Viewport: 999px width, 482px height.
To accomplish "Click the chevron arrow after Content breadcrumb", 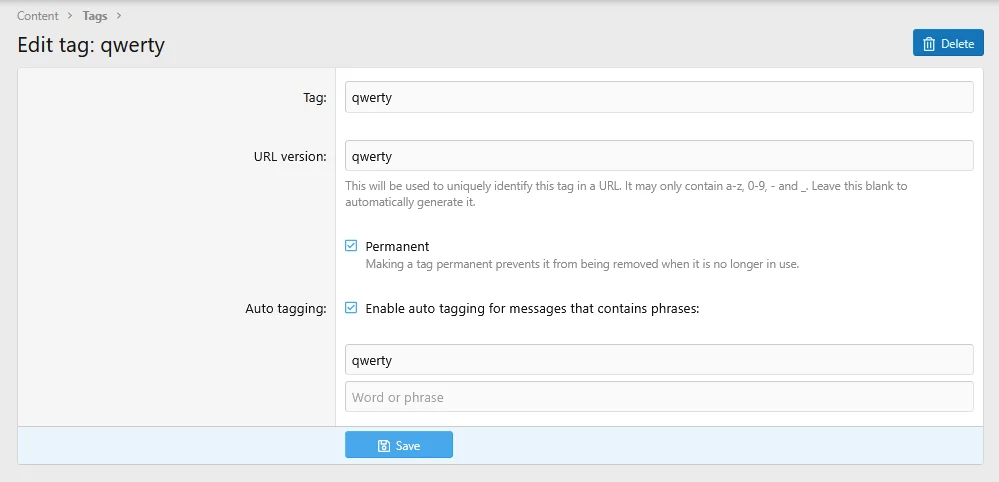I will 70,16.
